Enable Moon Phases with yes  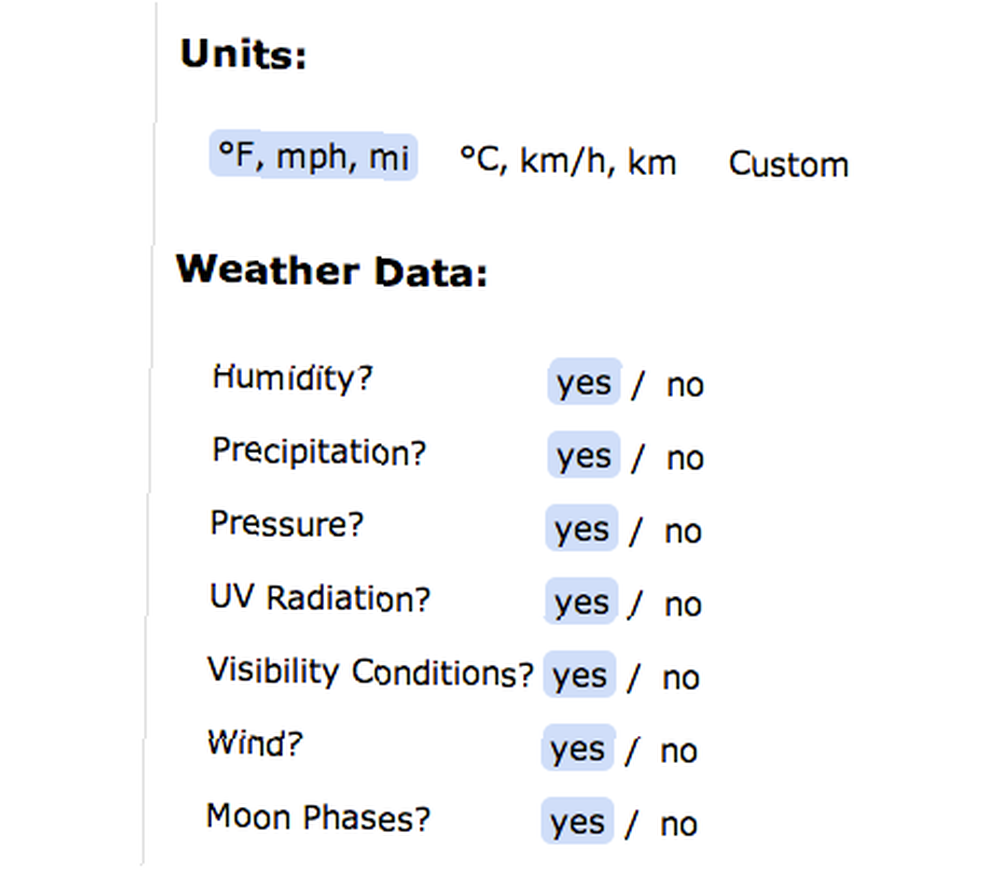coord(577,821)
